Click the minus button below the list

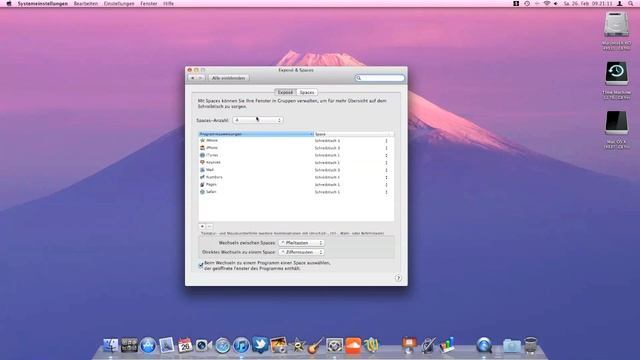tap(209, 227)
